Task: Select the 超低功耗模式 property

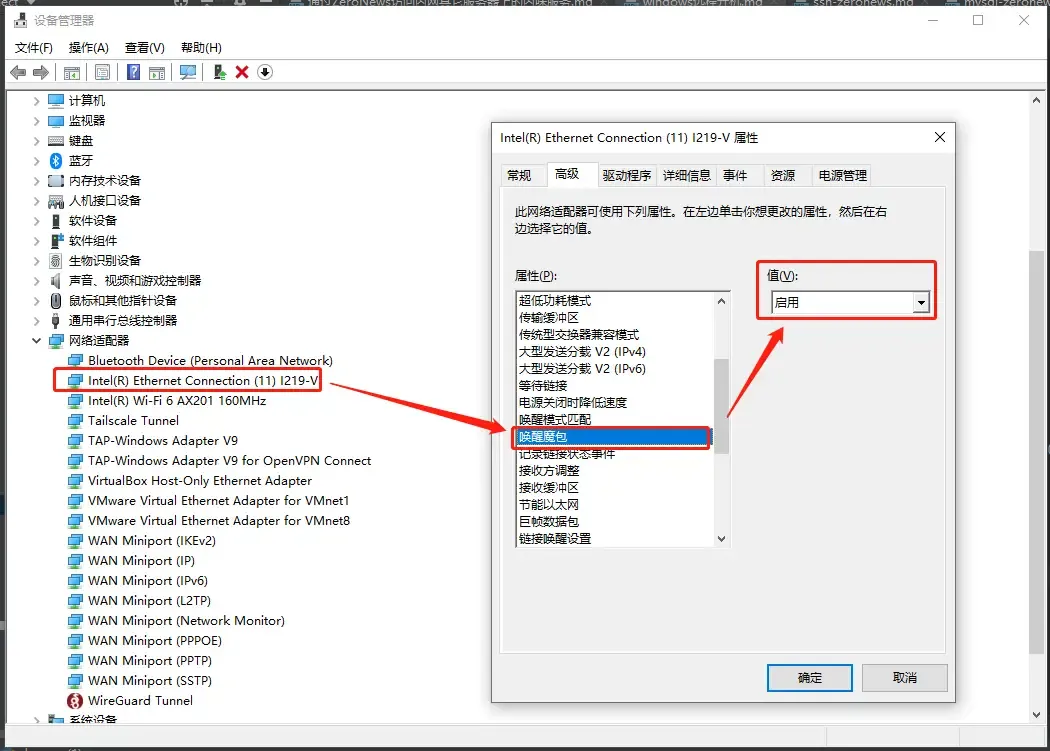Action: click(555, 301)
